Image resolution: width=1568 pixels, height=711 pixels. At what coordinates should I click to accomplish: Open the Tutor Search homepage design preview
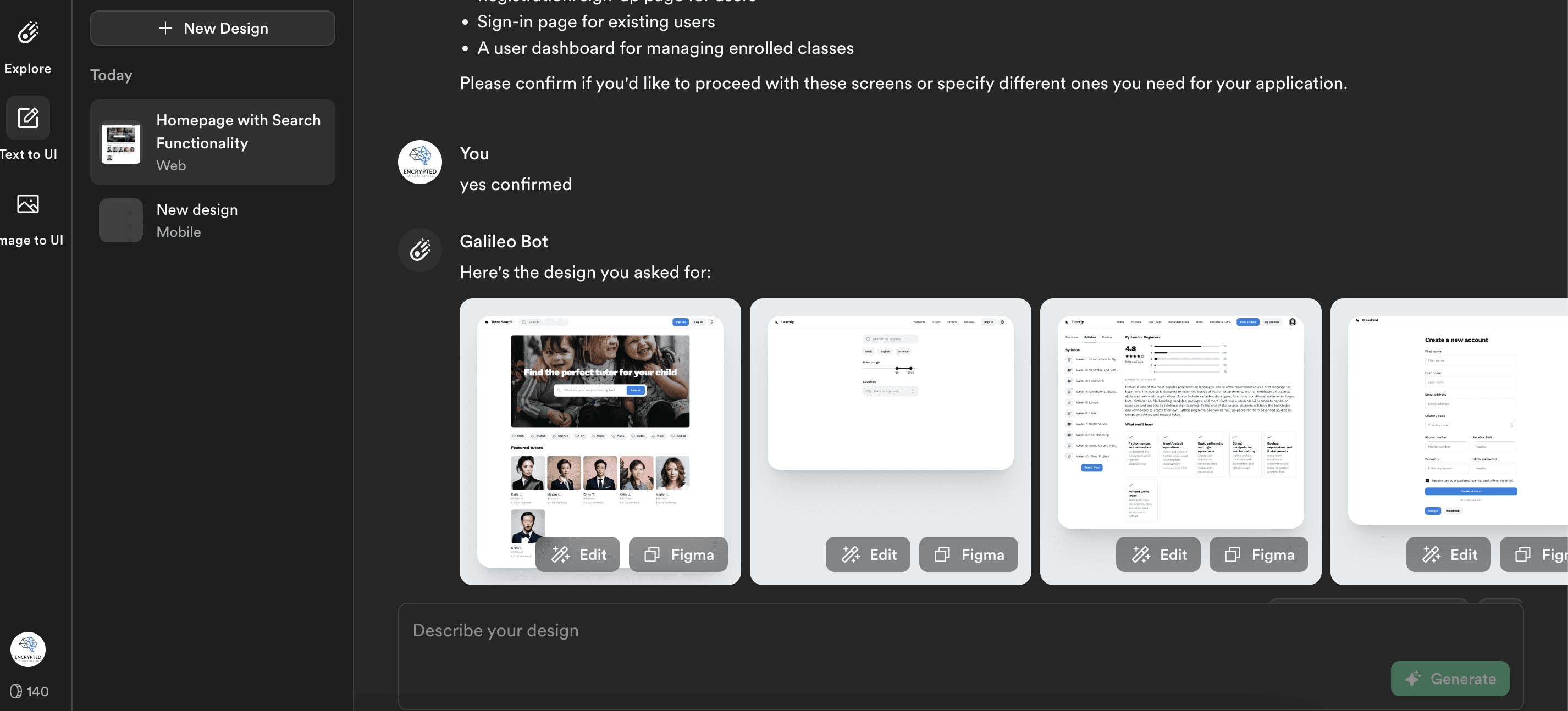point(600,442)
